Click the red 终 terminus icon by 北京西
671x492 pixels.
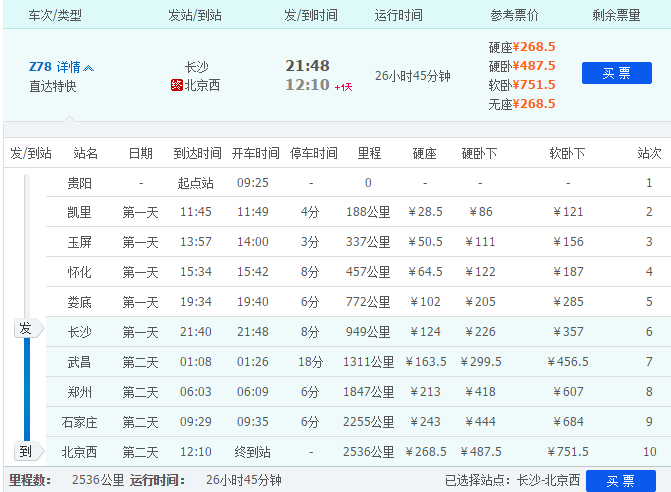click(x=176, y=85)
